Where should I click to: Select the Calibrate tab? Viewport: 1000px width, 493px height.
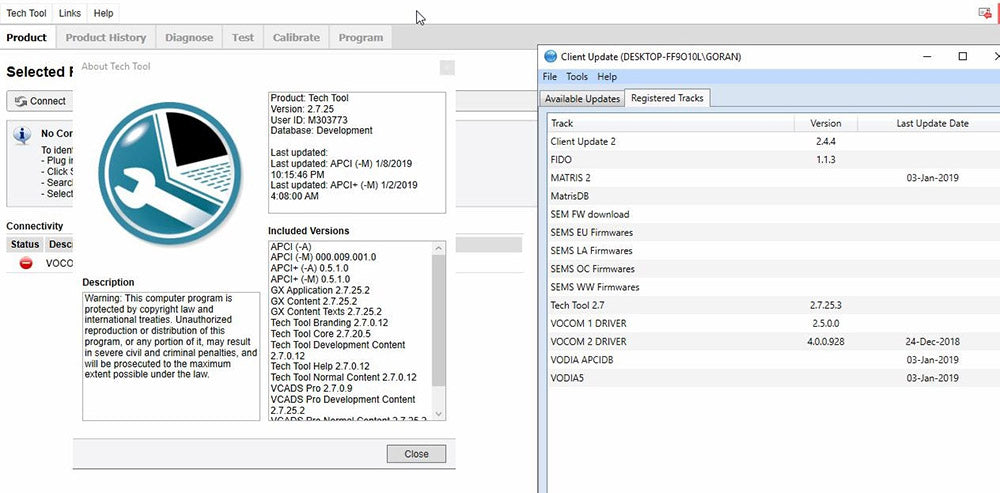[296, 37]
